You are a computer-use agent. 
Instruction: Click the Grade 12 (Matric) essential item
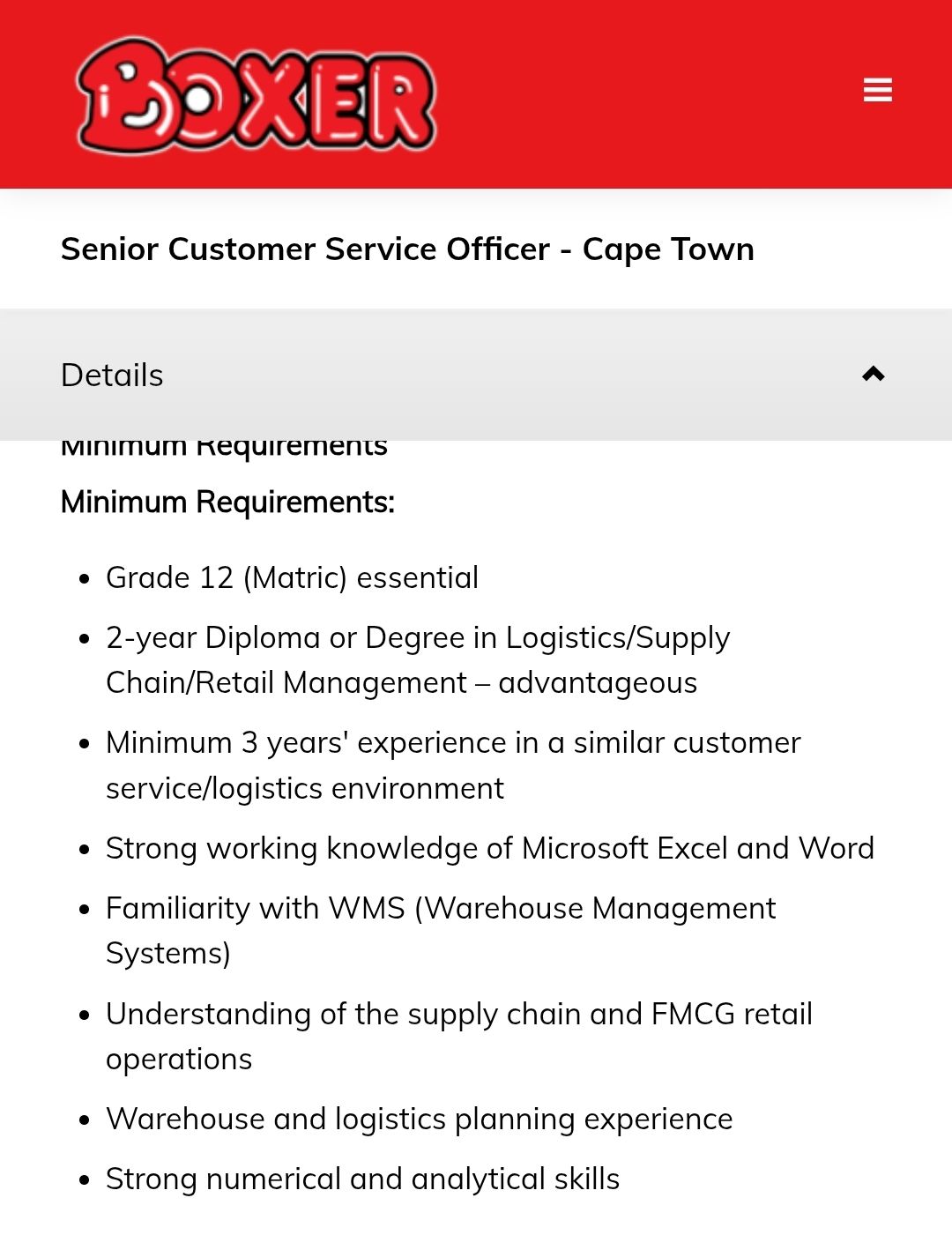click(x=292, y=578)
